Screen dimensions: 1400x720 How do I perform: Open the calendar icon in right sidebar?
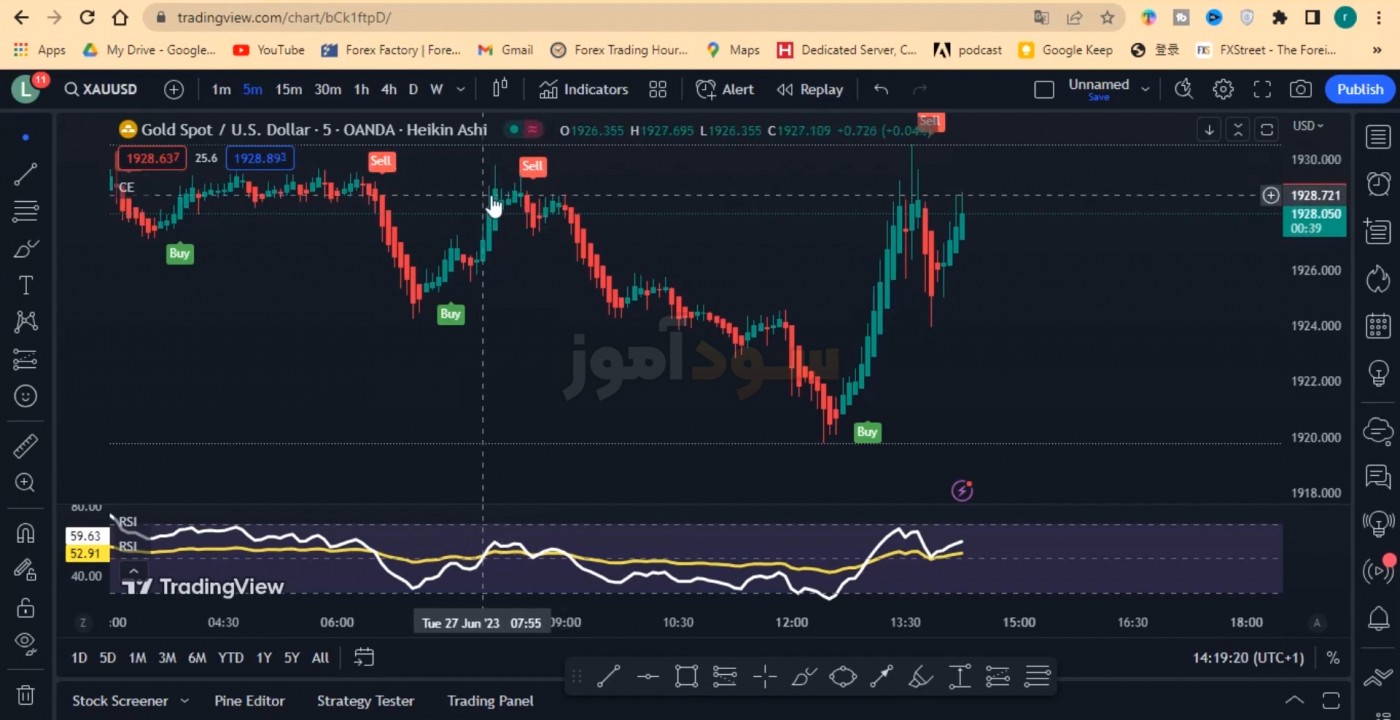[1378, 326]
